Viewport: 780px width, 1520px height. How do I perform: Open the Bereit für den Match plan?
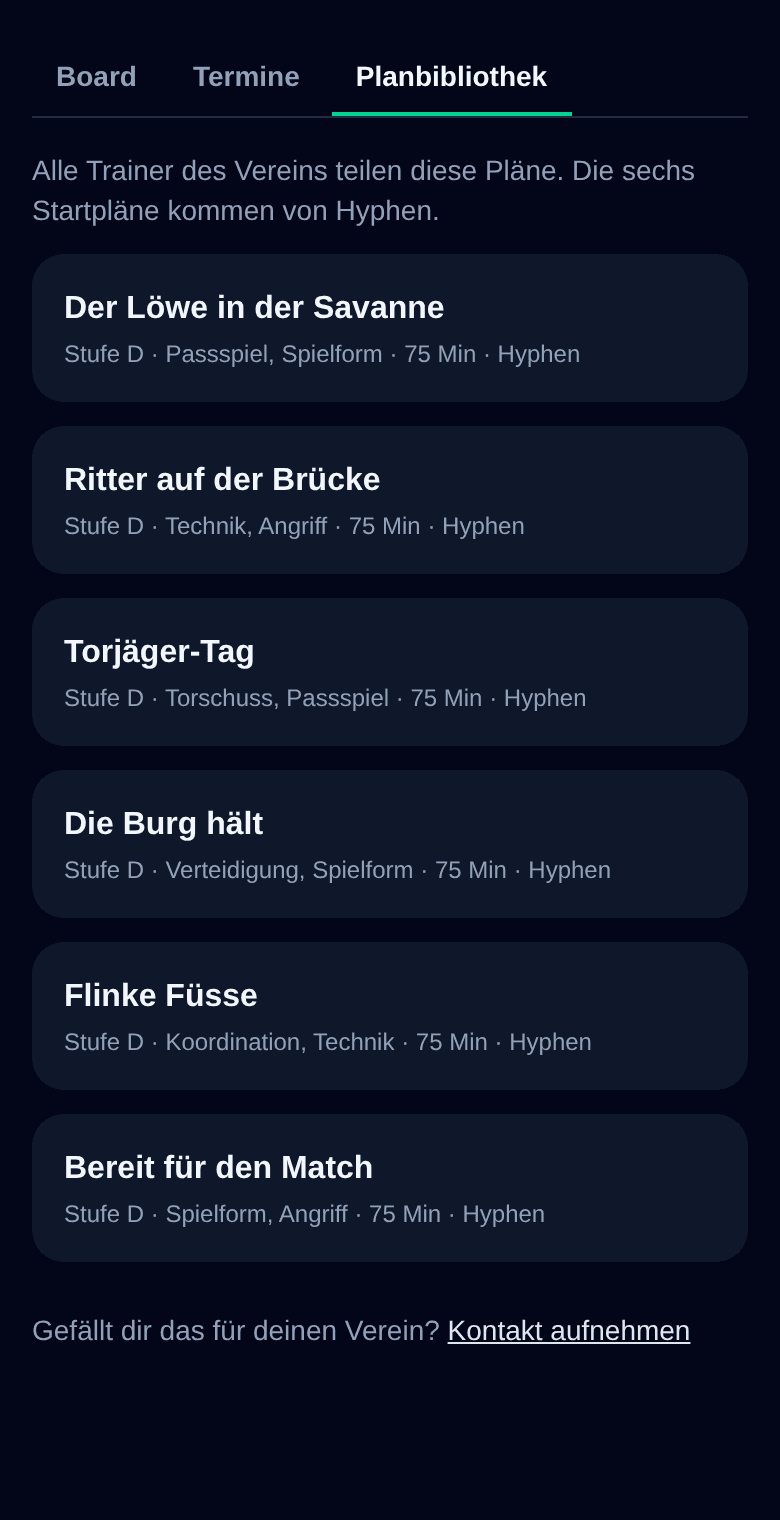point(390,1188)
